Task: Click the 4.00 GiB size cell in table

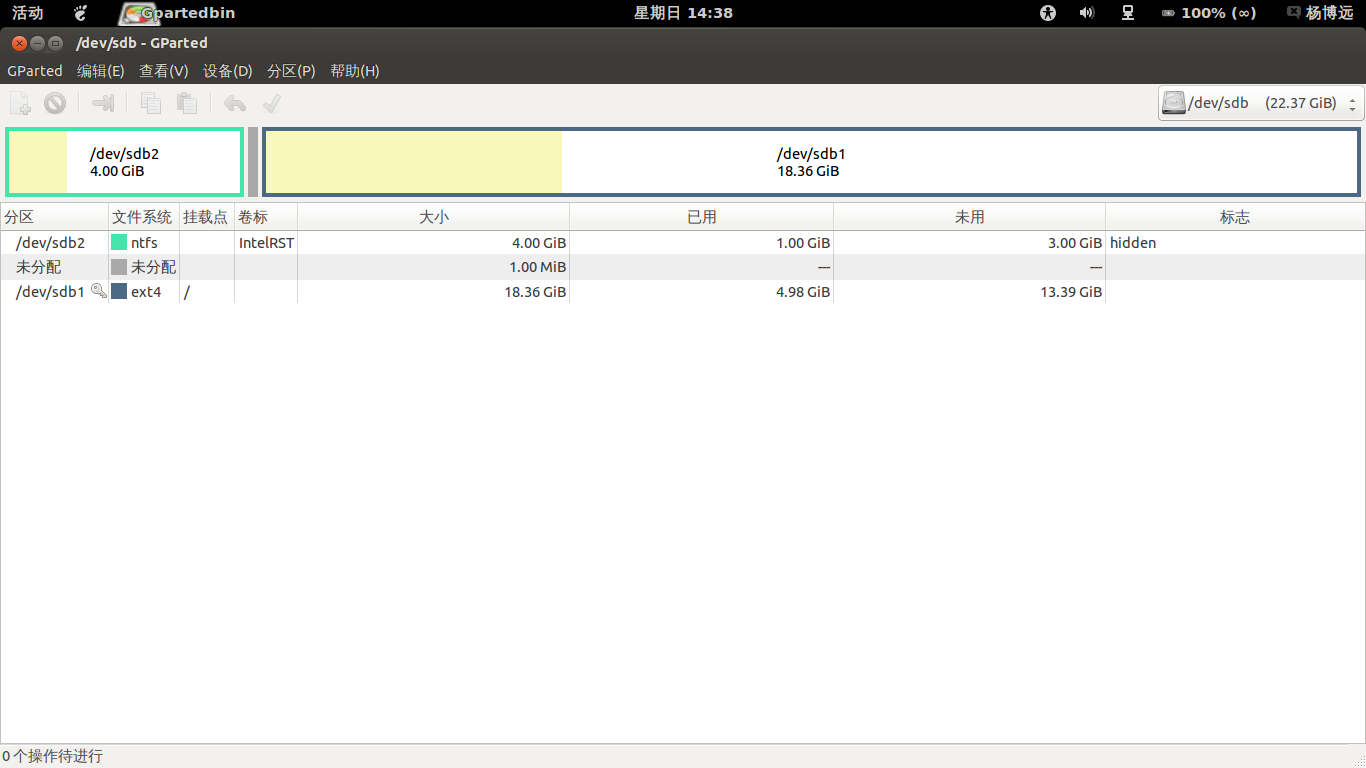Action: (539, 243)
